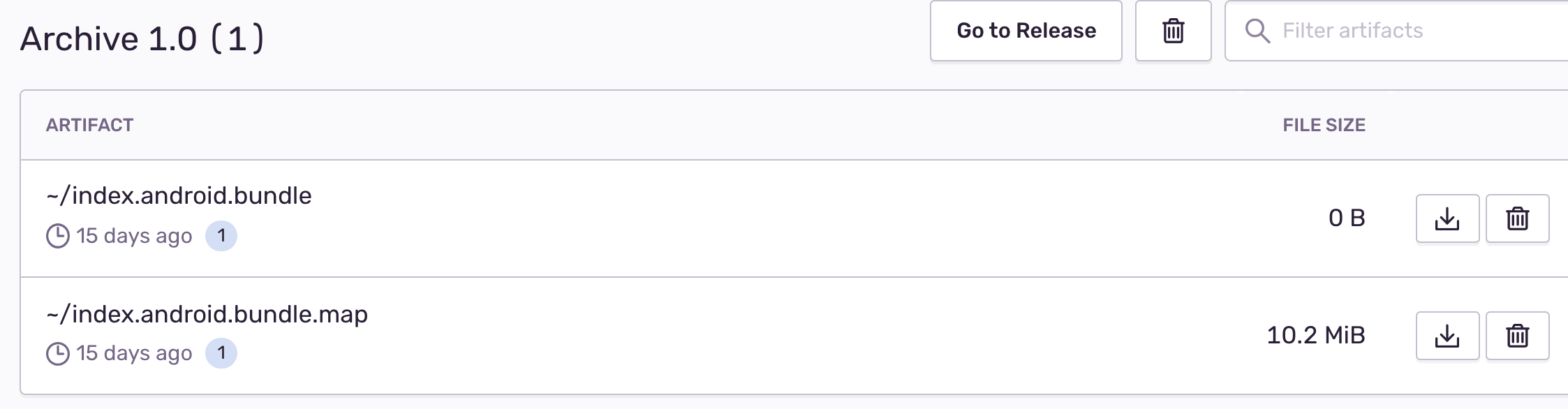Click the trash icon next to Go to Release
Image resolution: width=1568 pixels, height=409 pixels.
[1172, 31]
